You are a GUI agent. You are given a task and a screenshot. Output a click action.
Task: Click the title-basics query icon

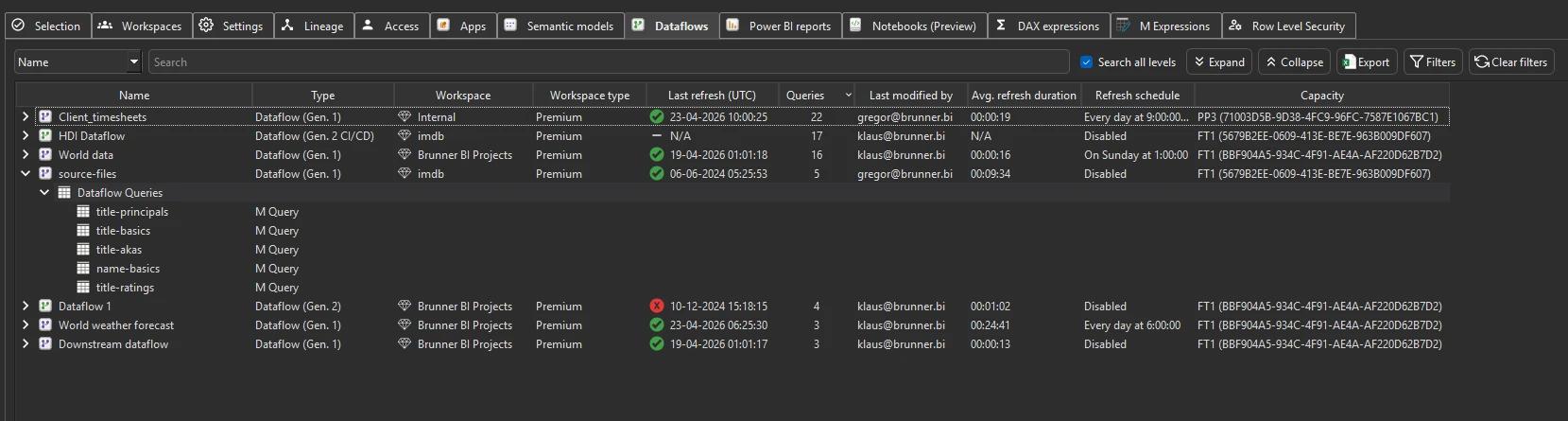point(83,231)
